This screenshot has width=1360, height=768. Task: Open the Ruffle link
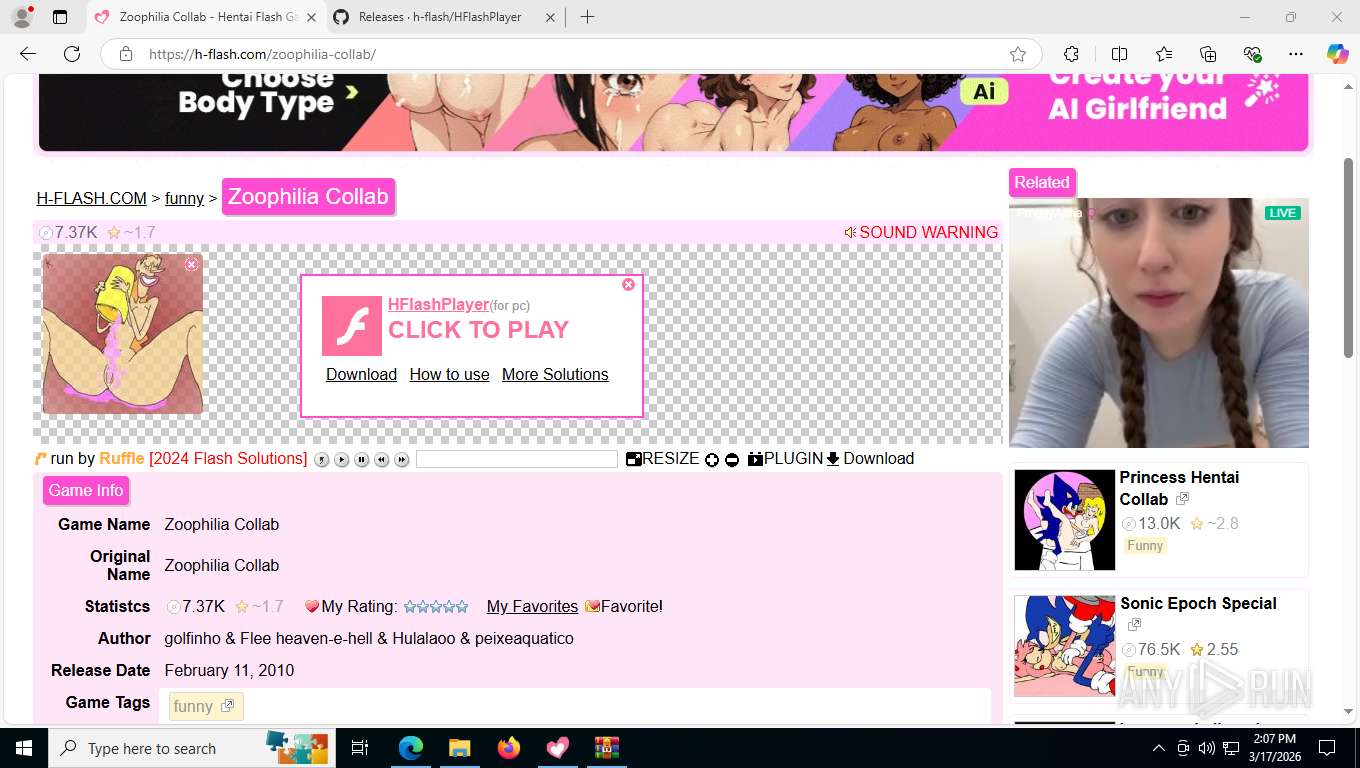[121, 458]
